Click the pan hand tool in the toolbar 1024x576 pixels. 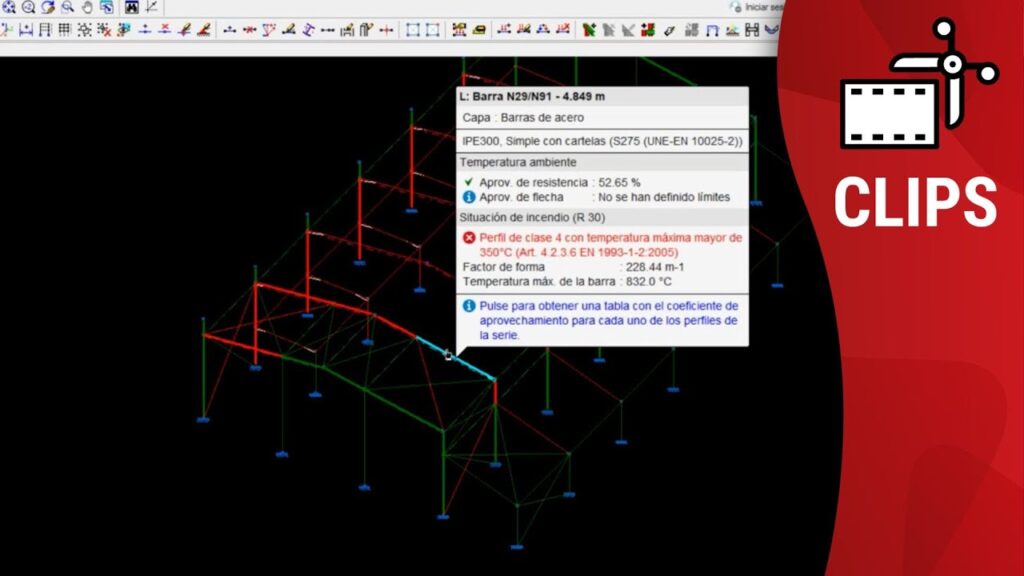click(x=88, y=7)
